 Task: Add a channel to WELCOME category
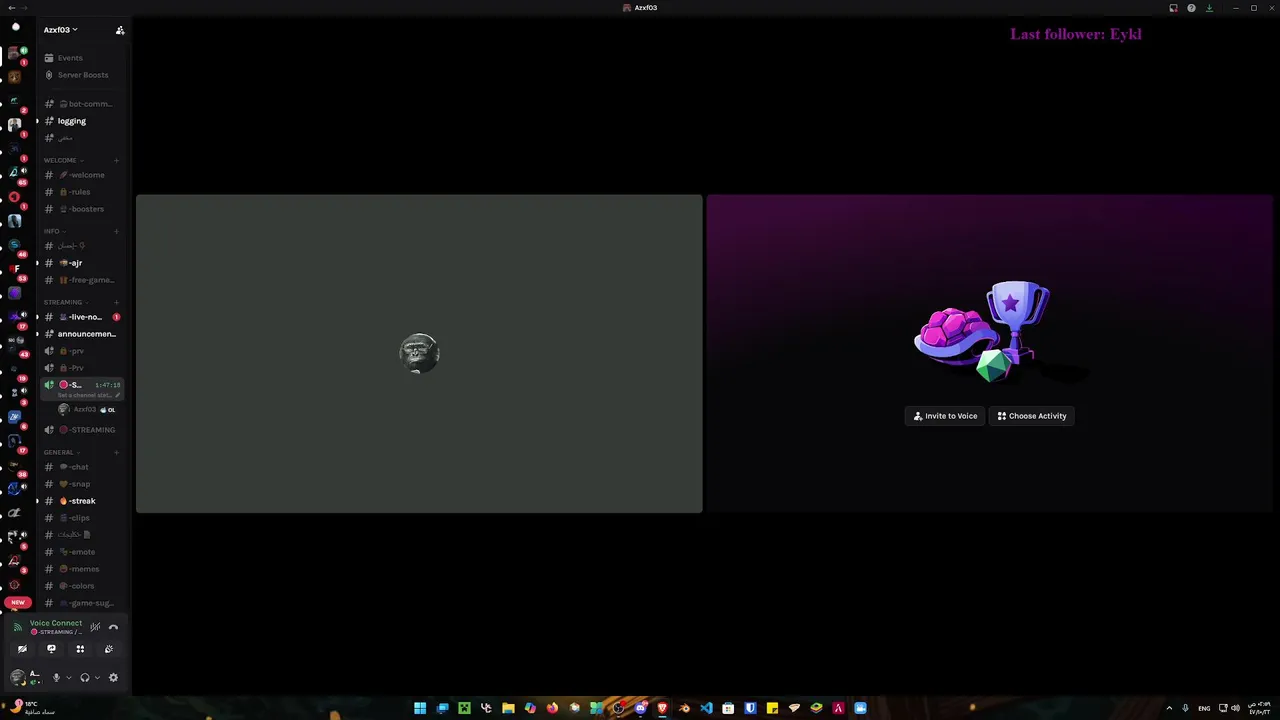(116, 160)
